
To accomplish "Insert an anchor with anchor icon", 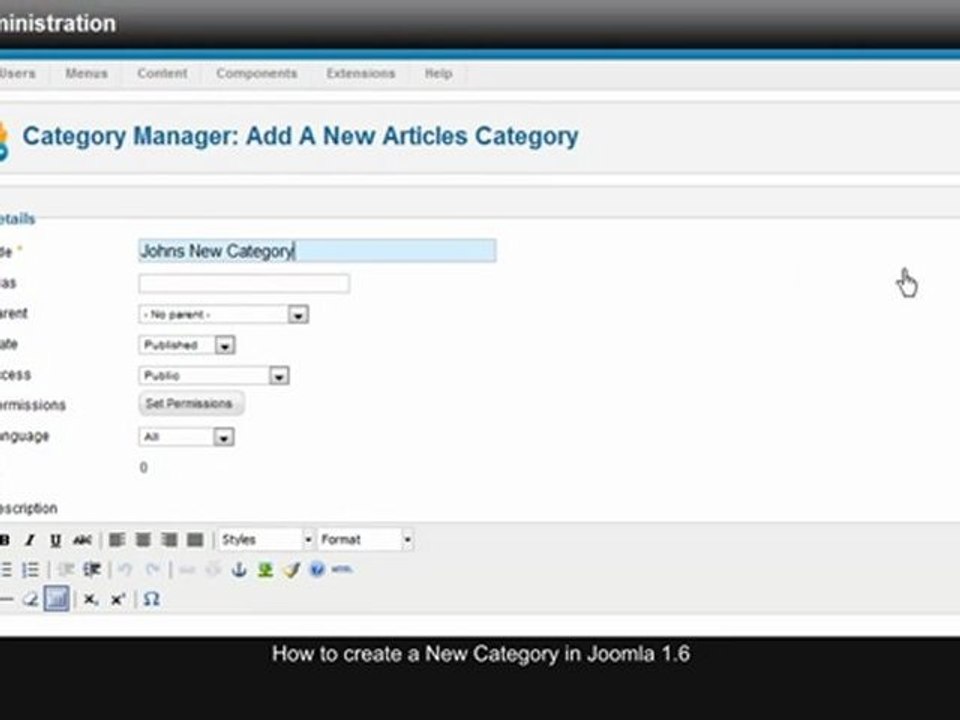I will click(239, 570).
